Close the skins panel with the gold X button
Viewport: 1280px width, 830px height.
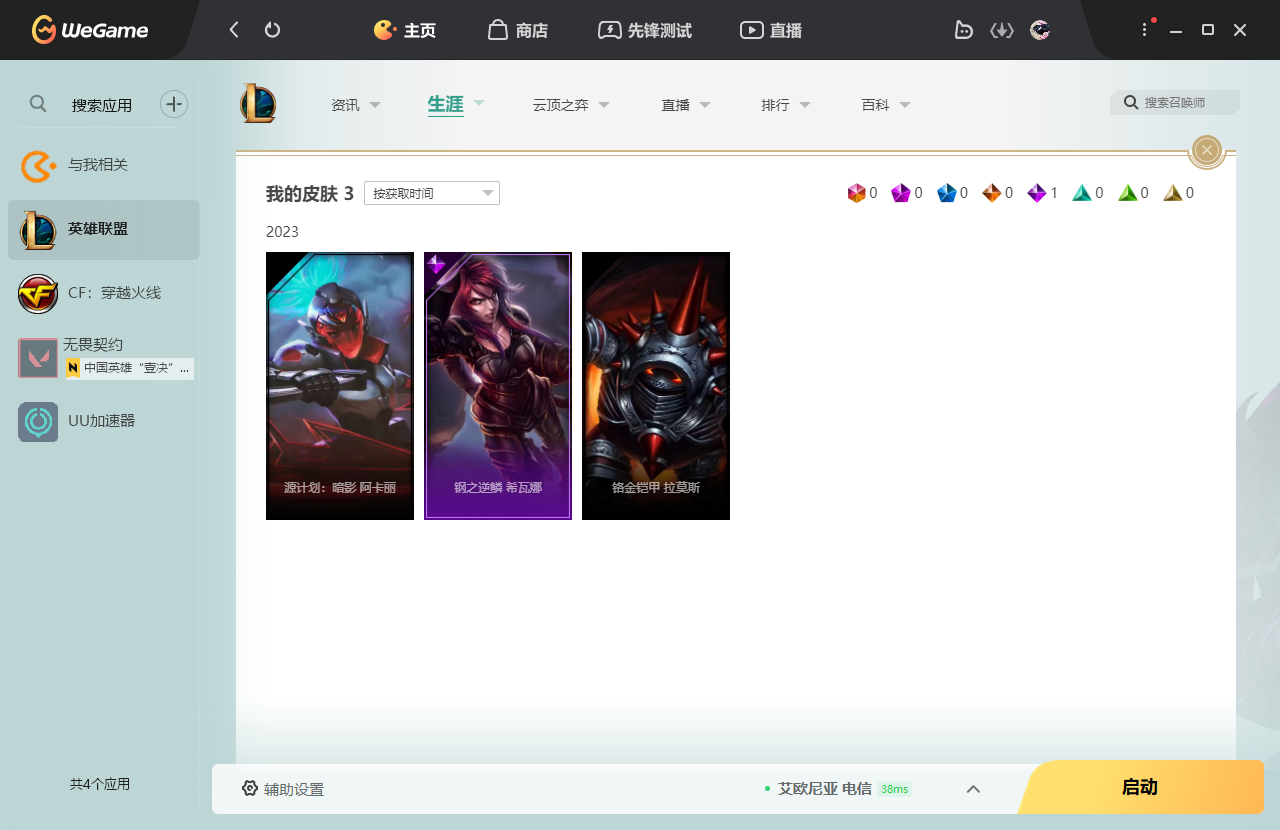pos(1207,151)
